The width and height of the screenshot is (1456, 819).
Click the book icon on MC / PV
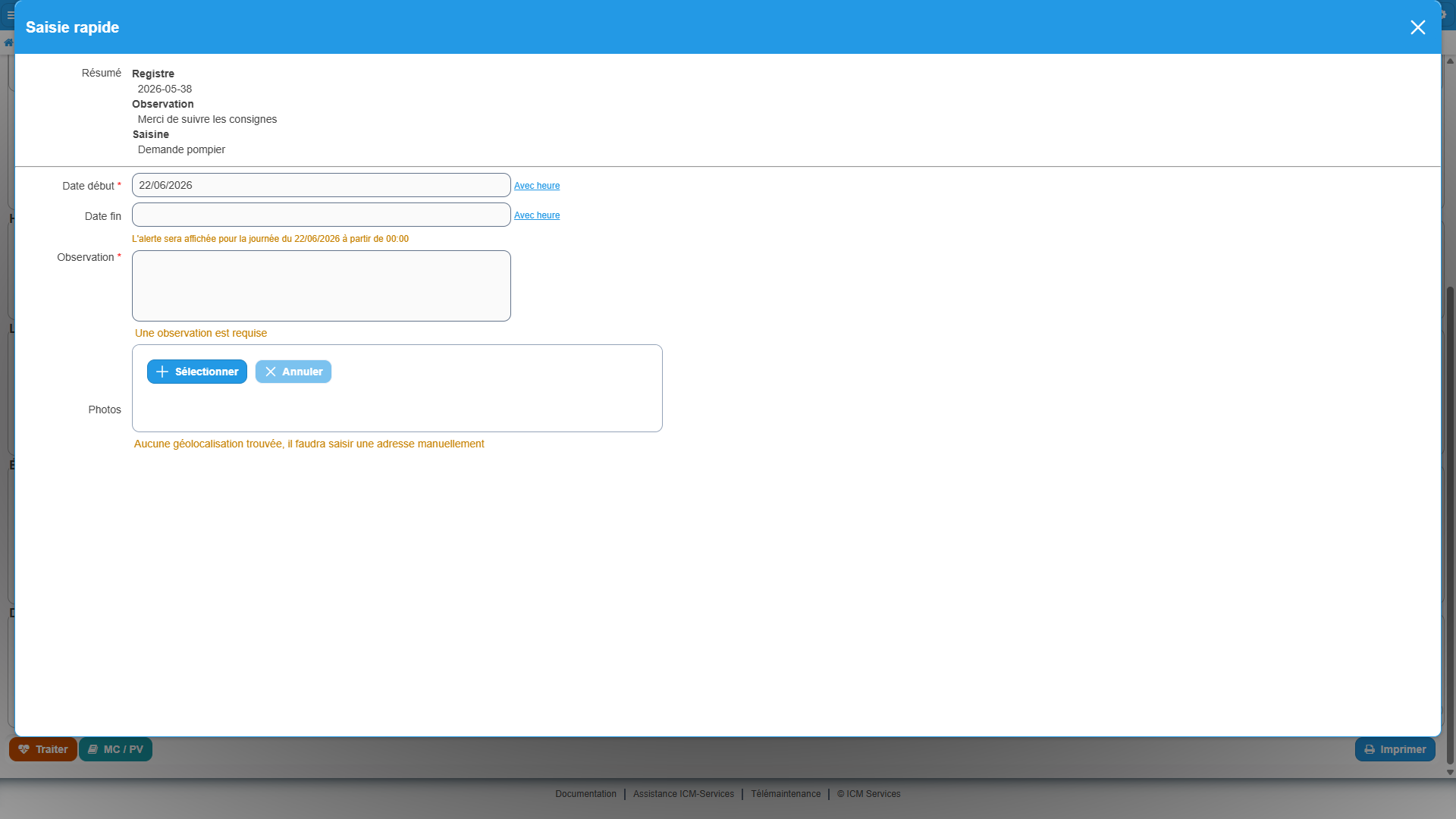coord(93,749)
